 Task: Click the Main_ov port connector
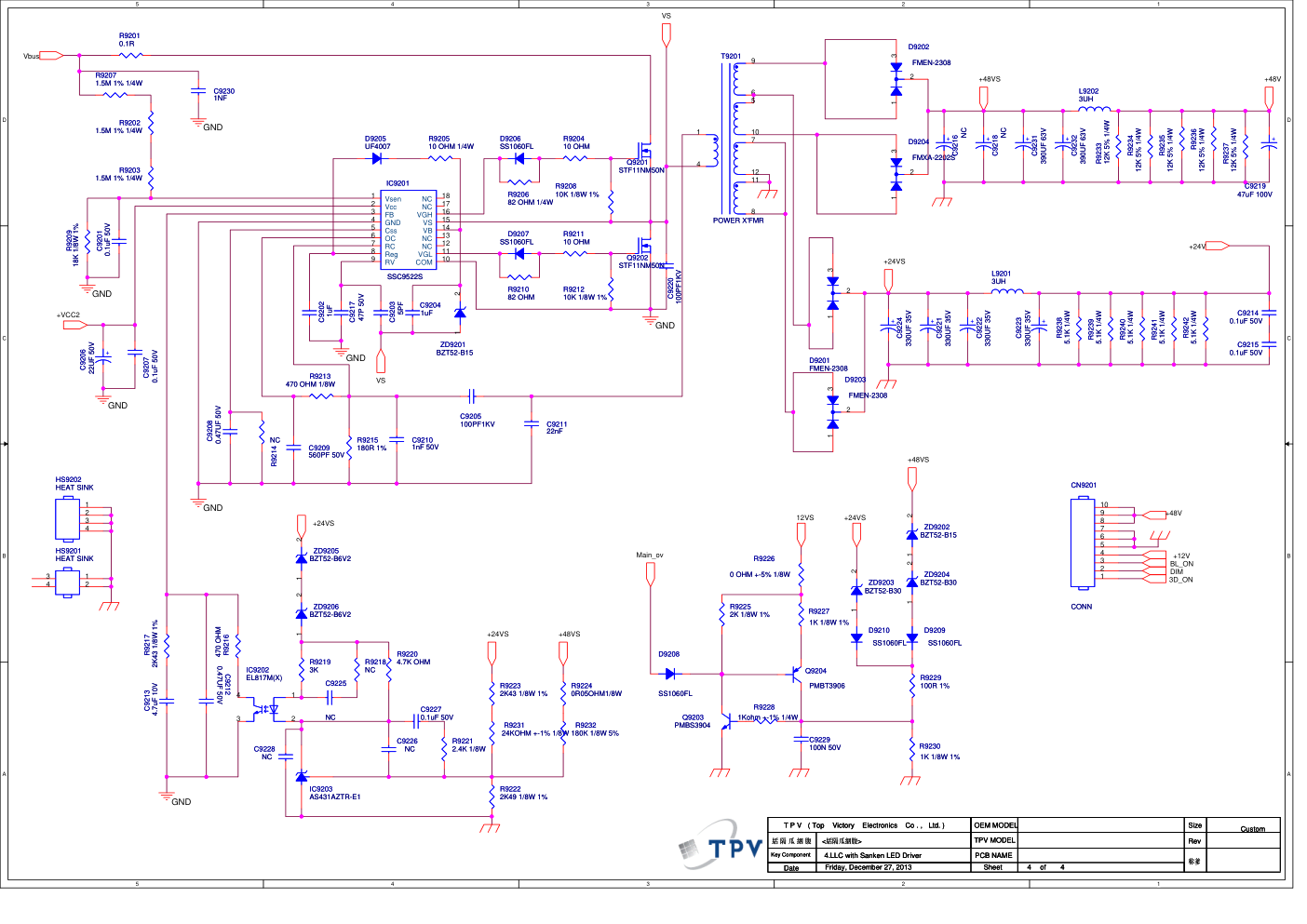point(650,574)
